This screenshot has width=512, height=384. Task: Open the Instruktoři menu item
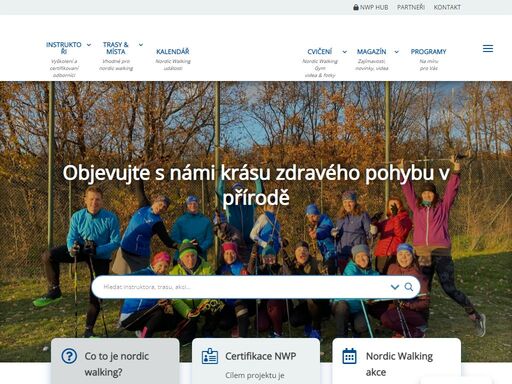[64, 48]
